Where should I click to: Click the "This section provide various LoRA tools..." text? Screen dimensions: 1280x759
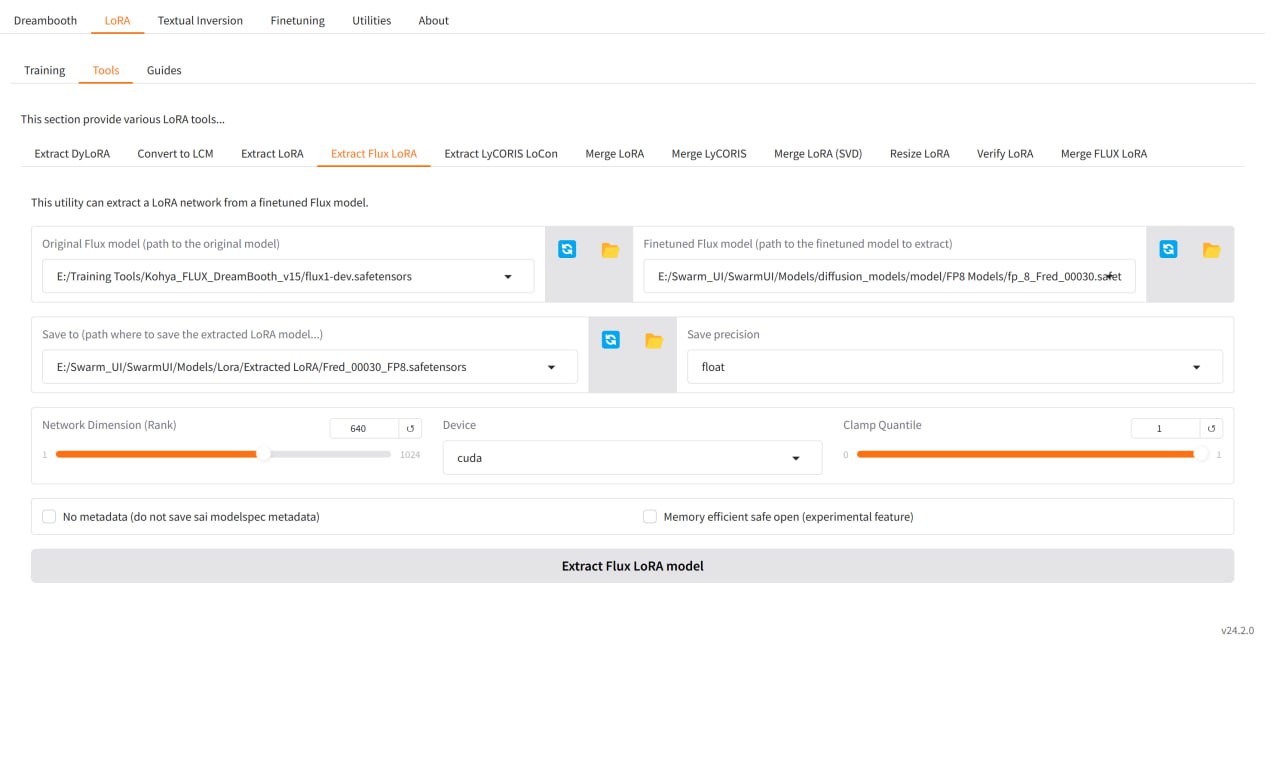pos(123,119)
